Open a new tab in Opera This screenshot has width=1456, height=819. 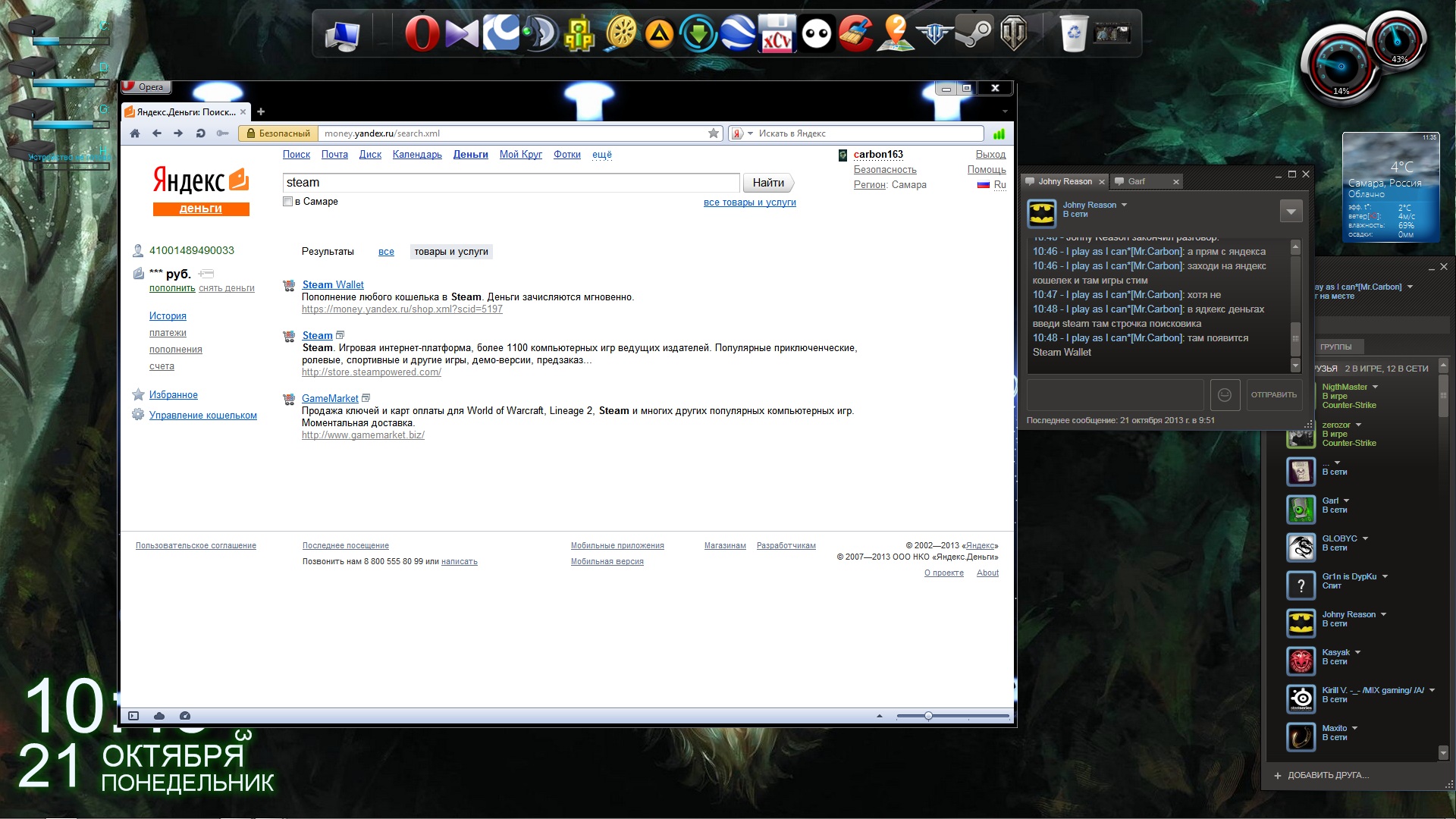(x=261, y=111)
